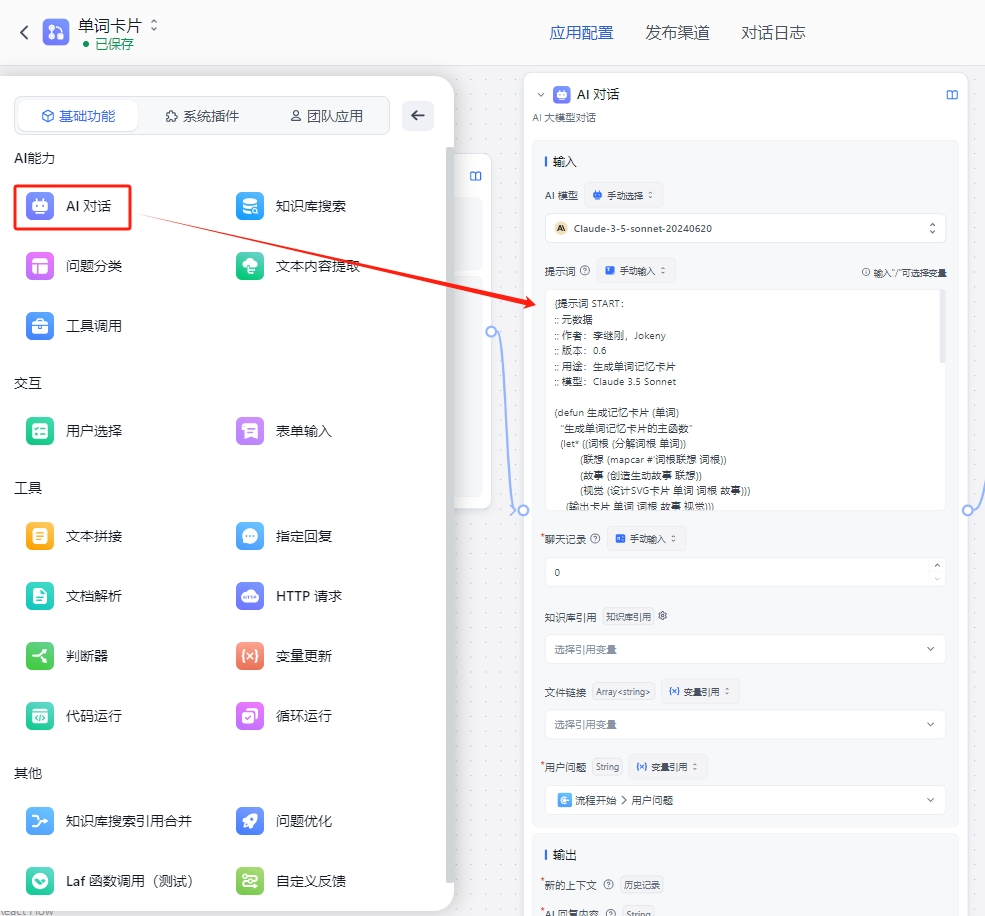This screenshot has width=985, height=916.
Task: Click the Array<string> type tag
Action: 623,692
